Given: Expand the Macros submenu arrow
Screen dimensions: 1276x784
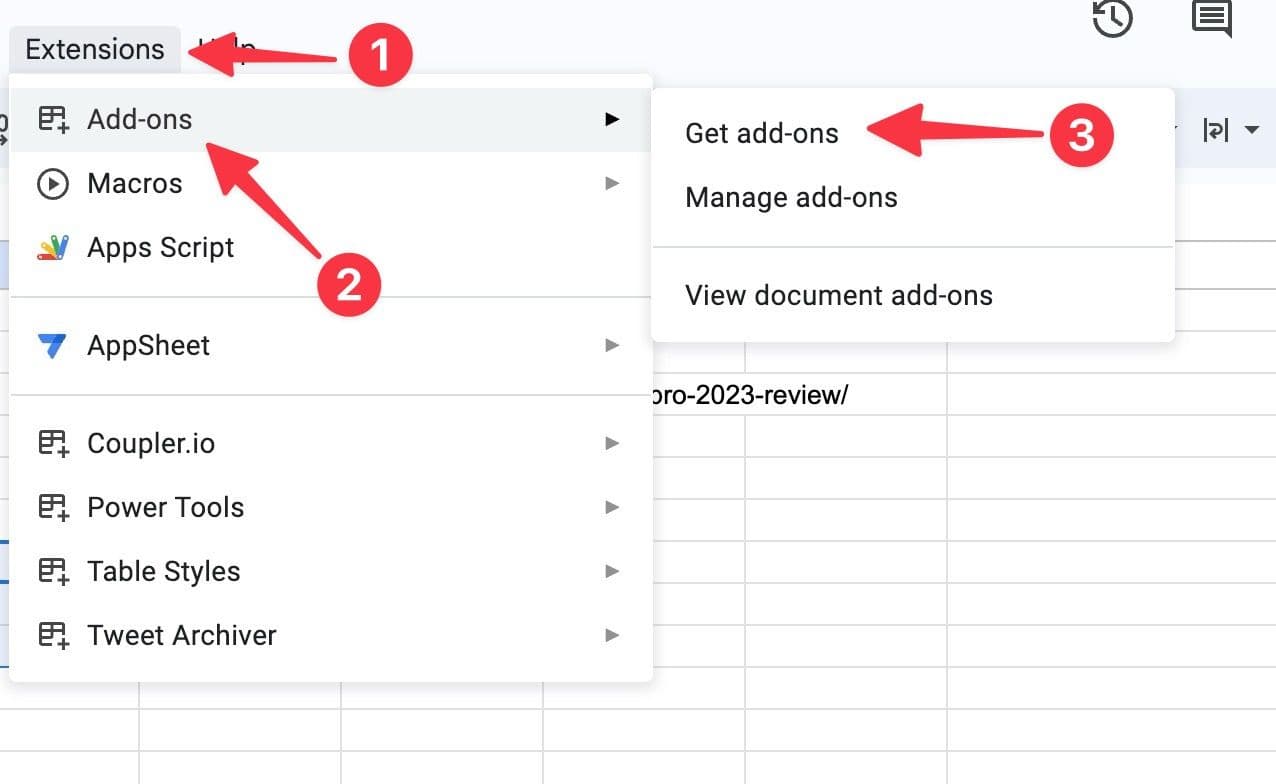Looking at the screenshot, I should click(612, 184).
